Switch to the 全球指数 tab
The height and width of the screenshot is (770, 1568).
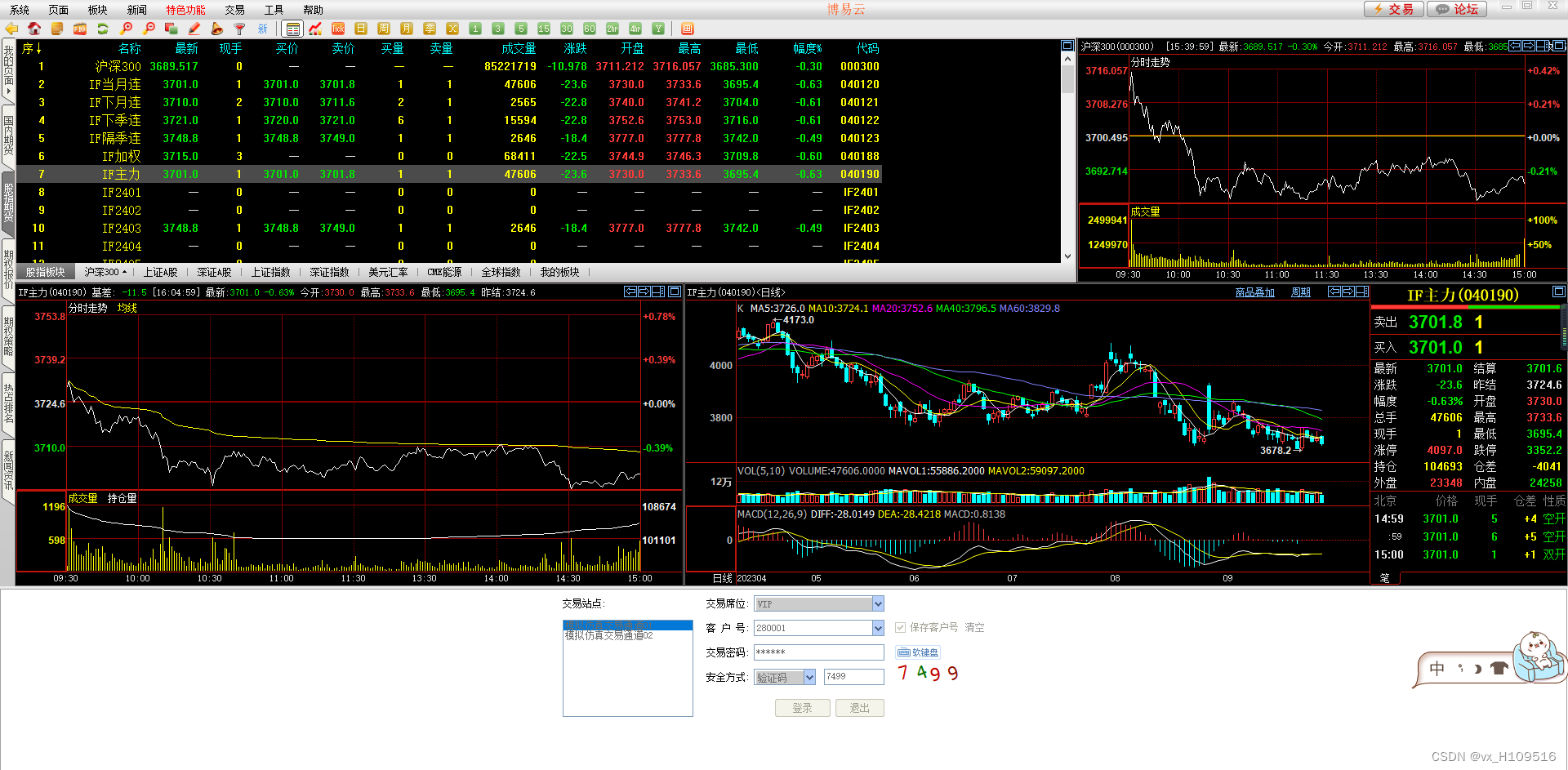tap(501, 272)
